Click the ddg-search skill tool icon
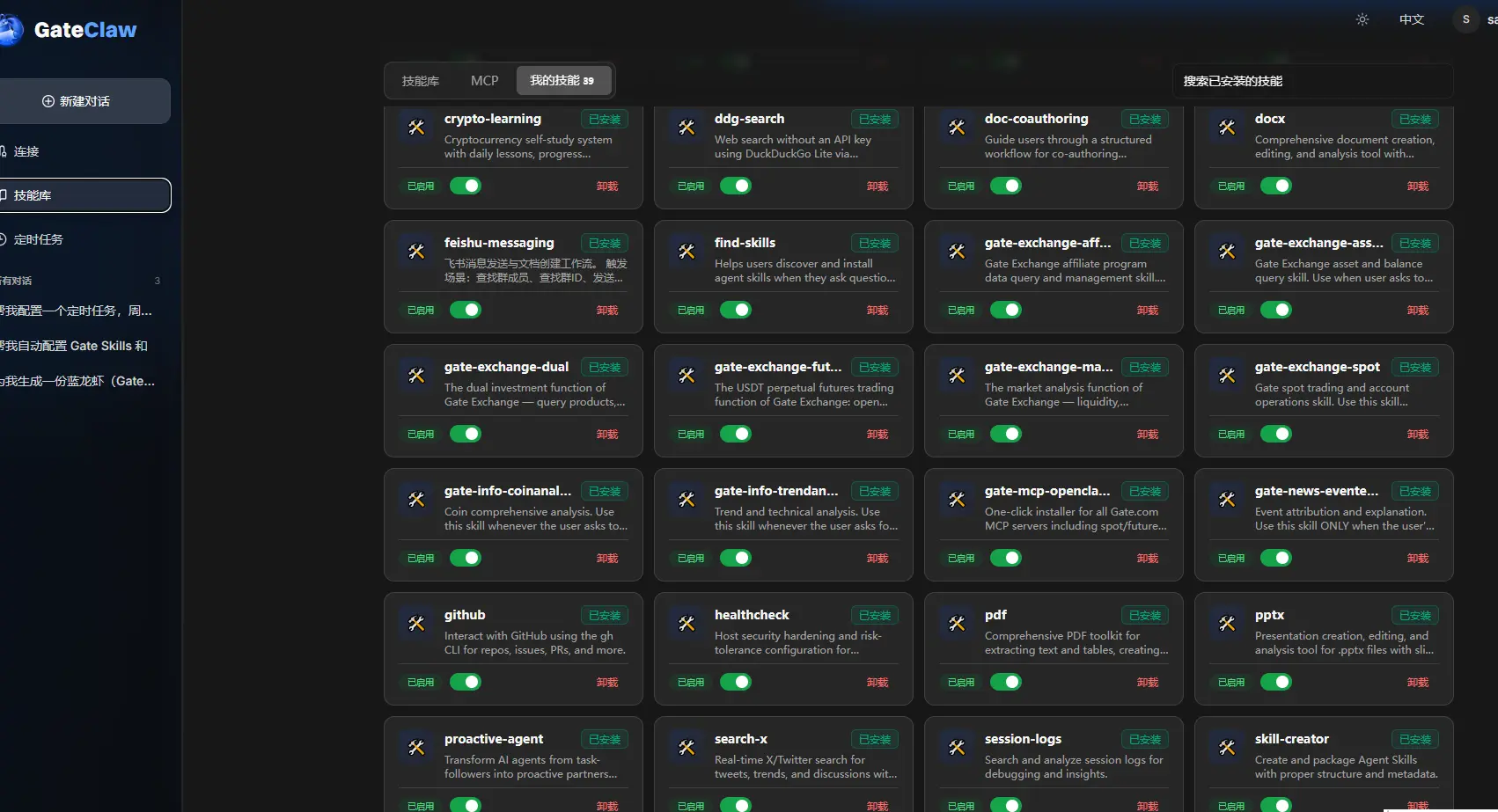The height and width of the screenshot is (812, 1498). pos(687,128)
